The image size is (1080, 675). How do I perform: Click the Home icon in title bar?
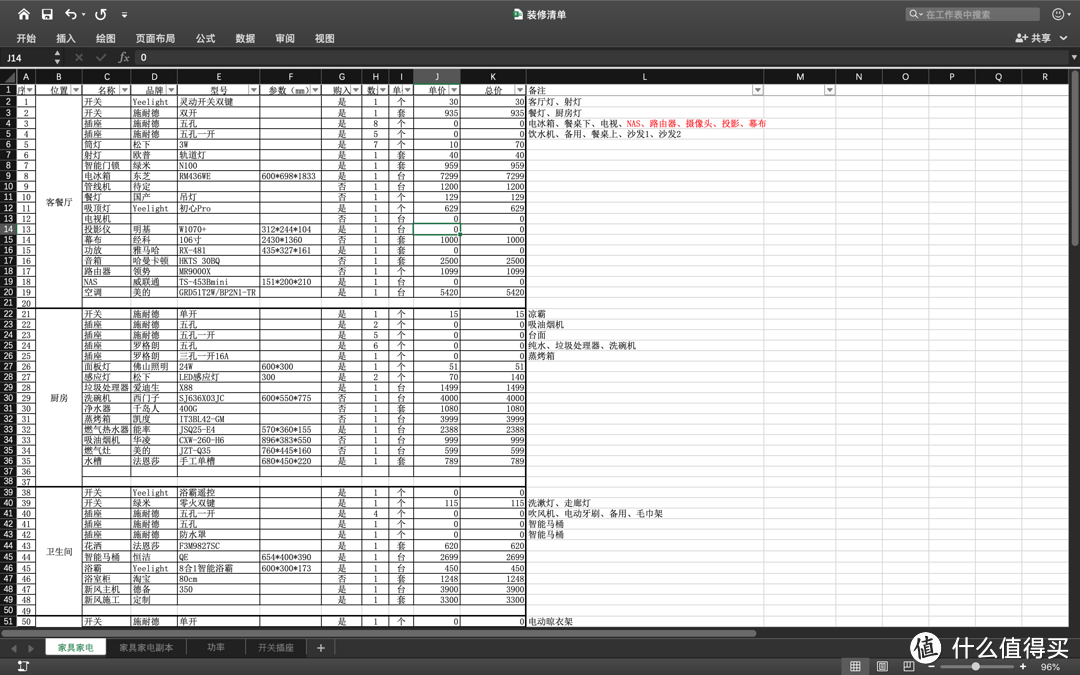[x=23, y=14]
